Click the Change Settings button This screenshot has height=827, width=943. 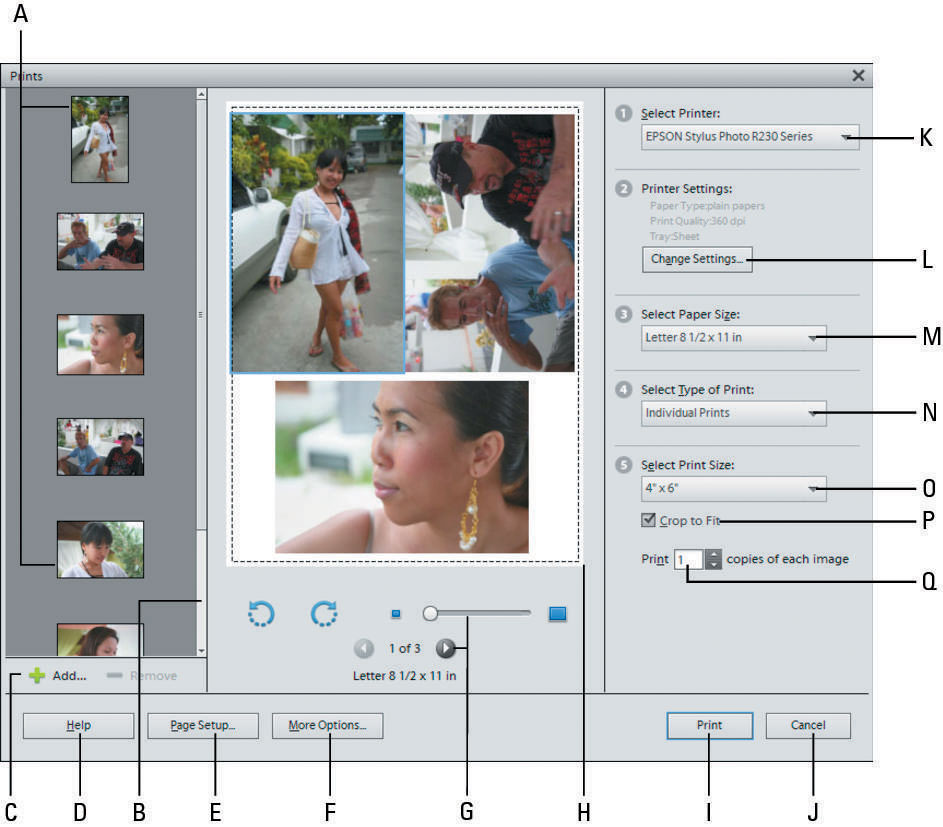[696, 260]
